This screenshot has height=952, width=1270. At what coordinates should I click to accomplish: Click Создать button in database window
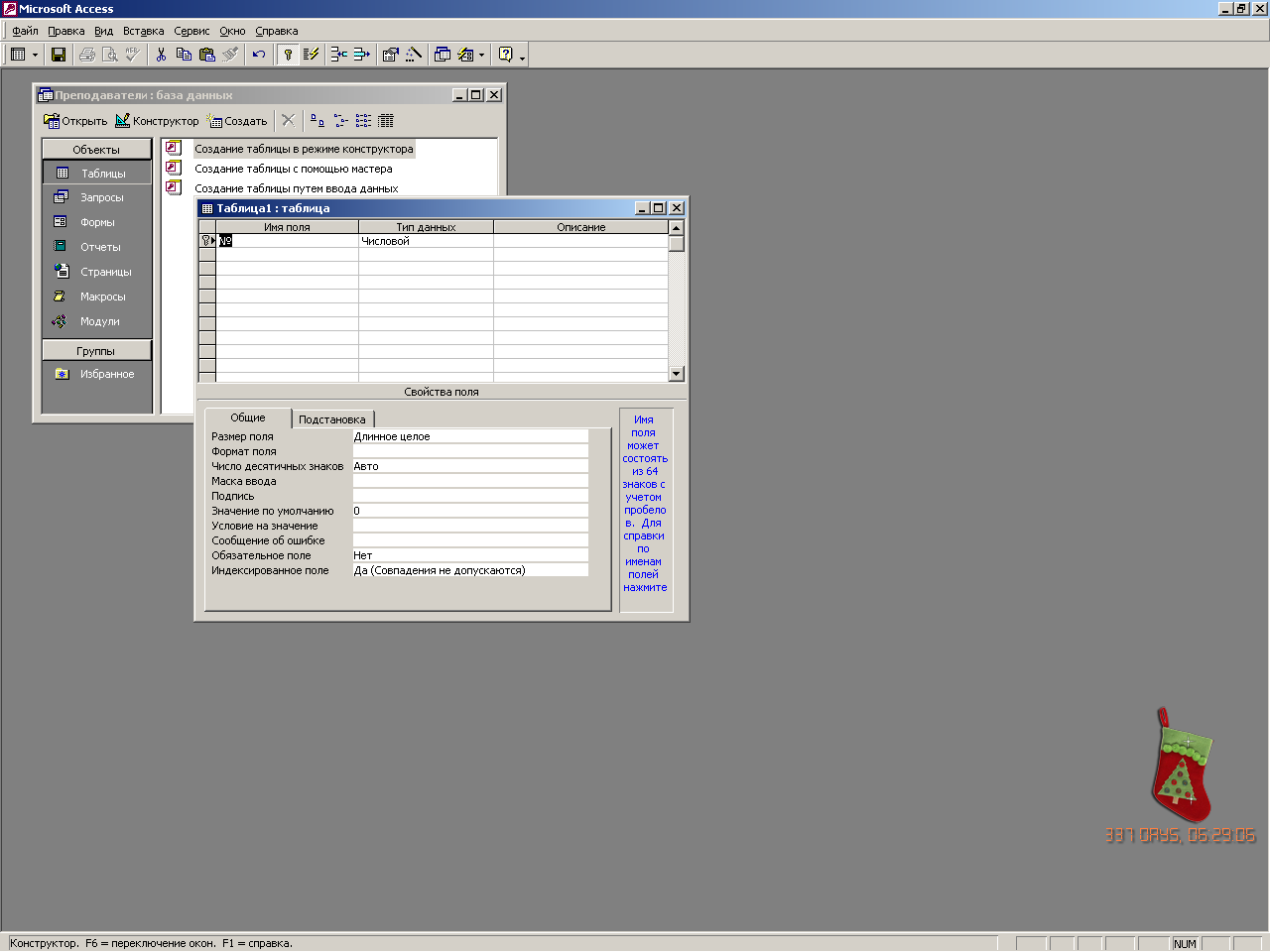pos(236,121)
